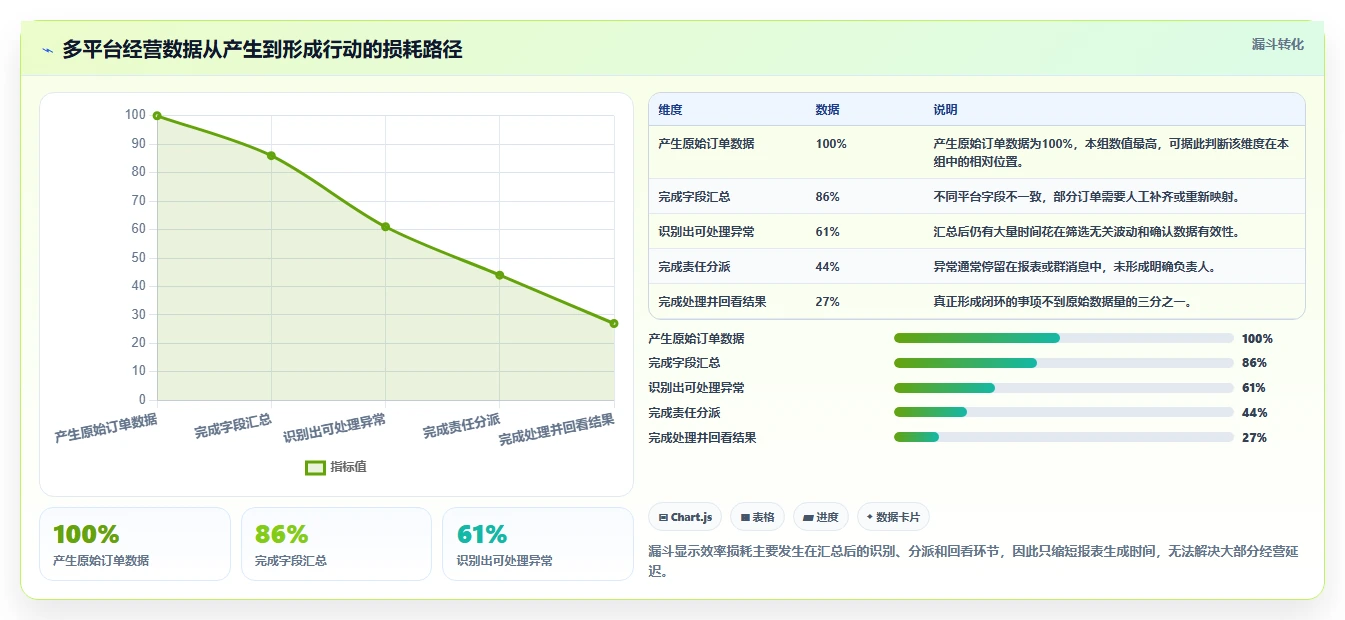Click the 86% value in table
The height and width of the screenshot is (620, 1345).
tap(827, 197)
